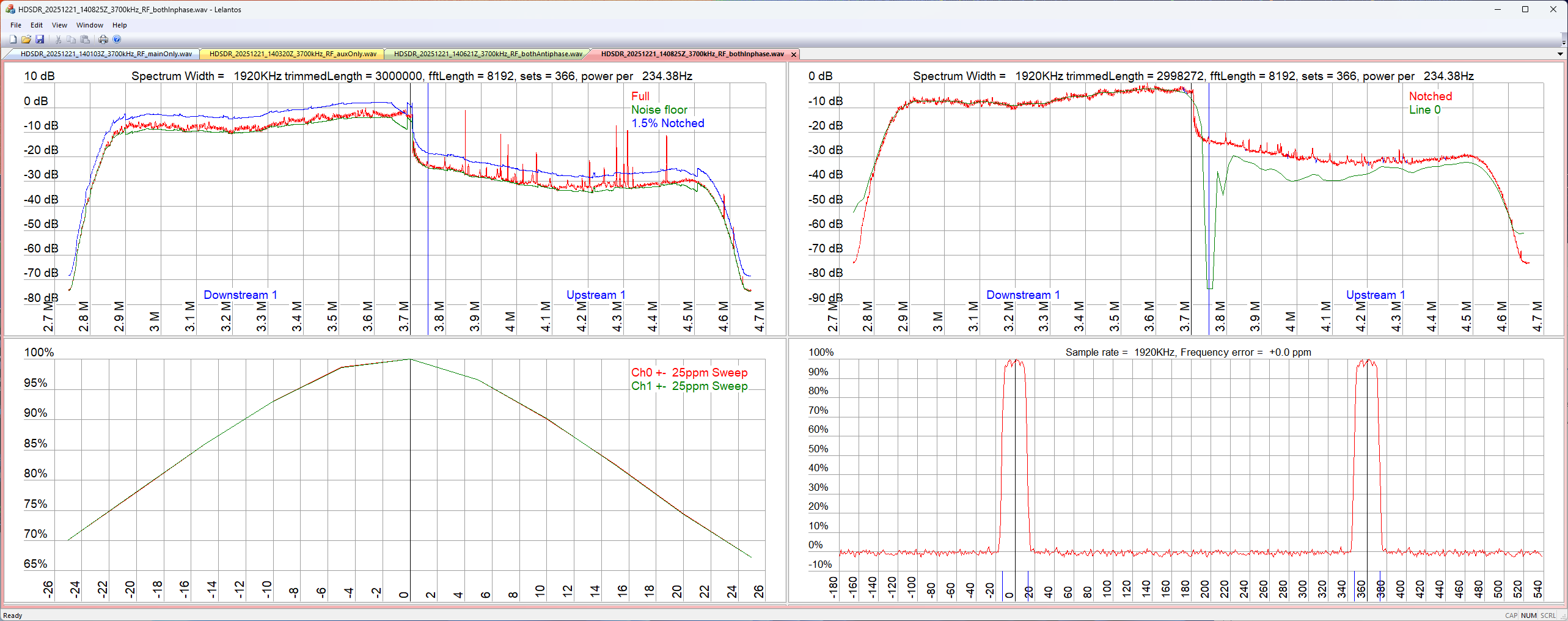Click the Print icon in toolbar
Image resolution: width=1568 pixels, height=621 pixels.
click(103, 40)
